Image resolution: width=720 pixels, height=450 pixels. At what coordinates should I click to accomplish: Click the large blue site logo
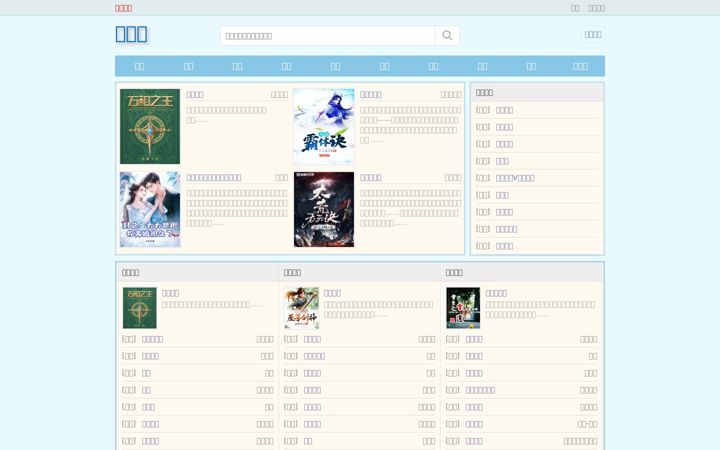pos(131,34)
